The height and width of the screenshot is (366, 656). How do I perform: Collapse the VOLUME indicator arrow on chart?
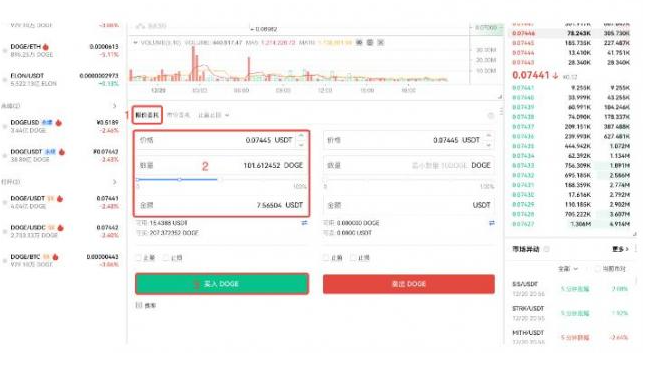tap(135, 43)
